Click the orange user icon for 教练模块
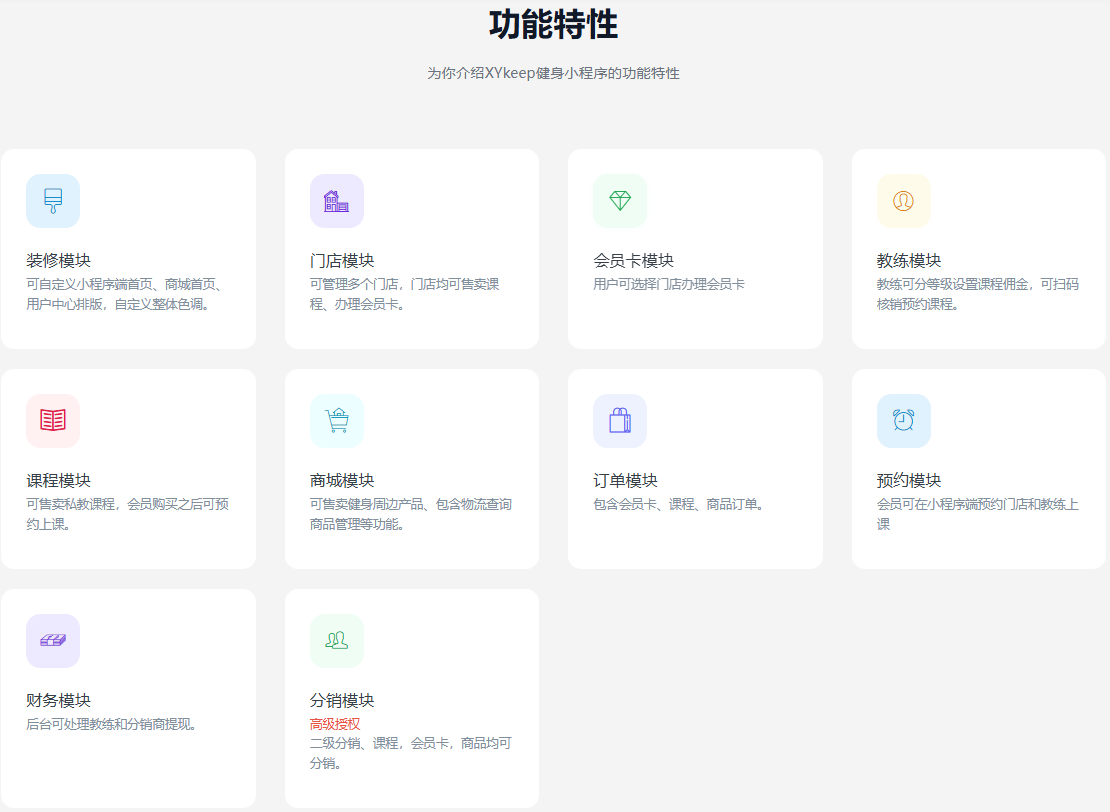 pos(903,201)
